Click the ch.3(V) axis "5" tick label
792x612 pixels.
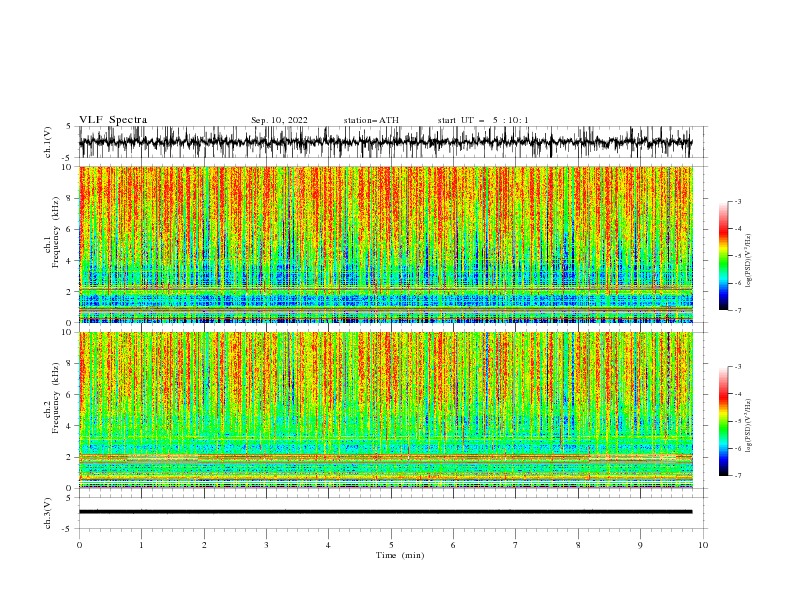coord(71,497)
